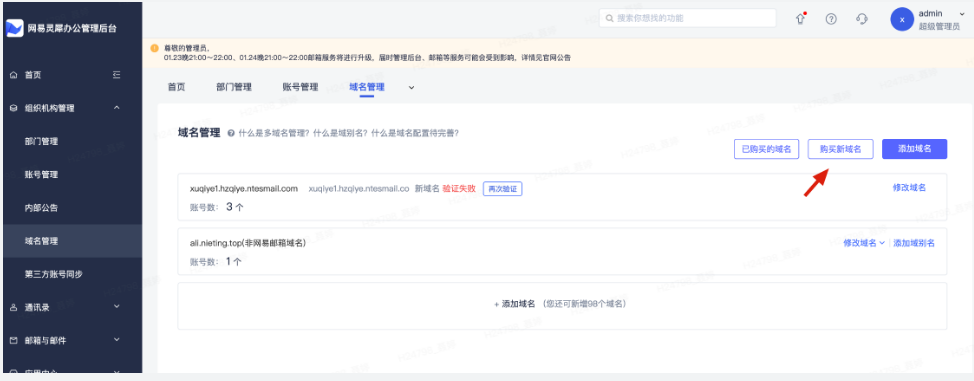Open the tab overflow dropdown chevron
The image size is (974, 381).
(x=411, y=88)
